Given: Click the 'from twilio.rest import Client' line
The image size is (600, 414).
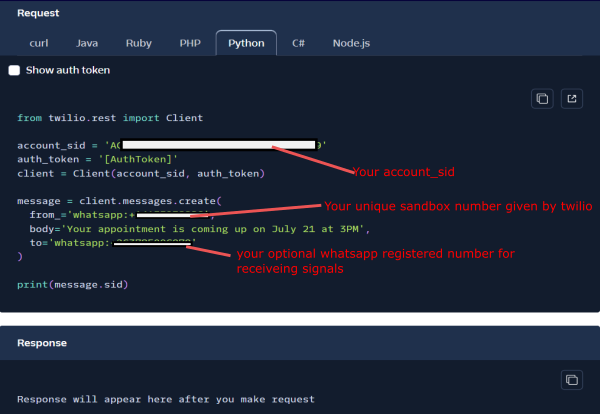Looking at the screenshot, I should click(x=110, y=118).
